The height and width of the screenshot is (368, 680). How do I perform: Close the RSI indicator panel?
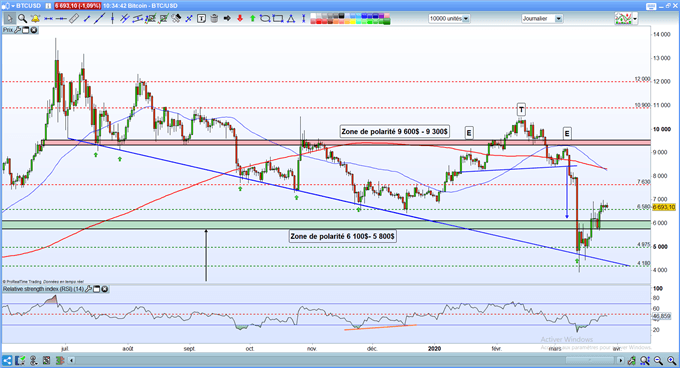click(x=105, y=289)
